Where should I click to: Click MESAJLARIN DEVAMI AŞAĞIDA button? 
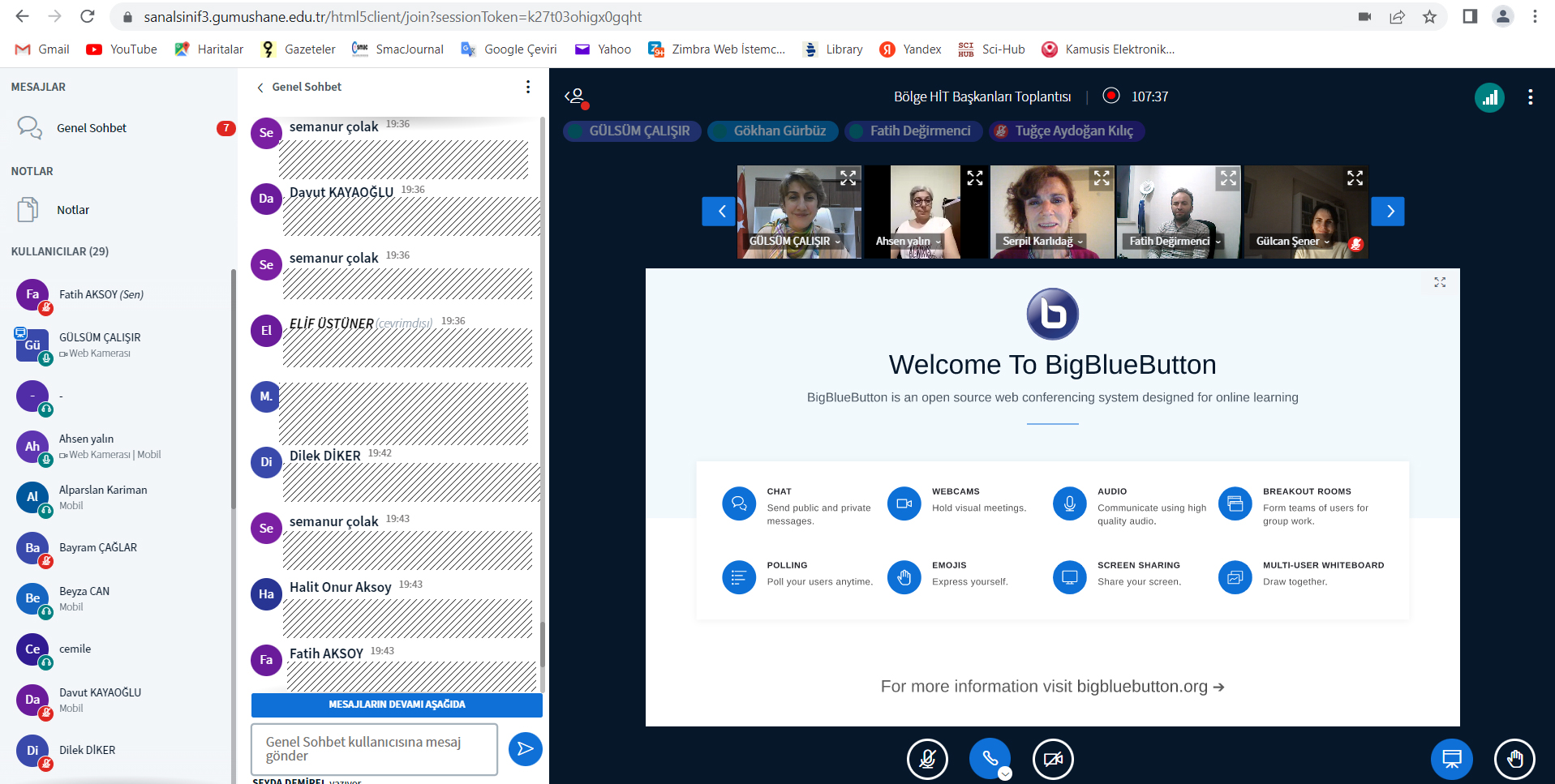pos(397,705)
